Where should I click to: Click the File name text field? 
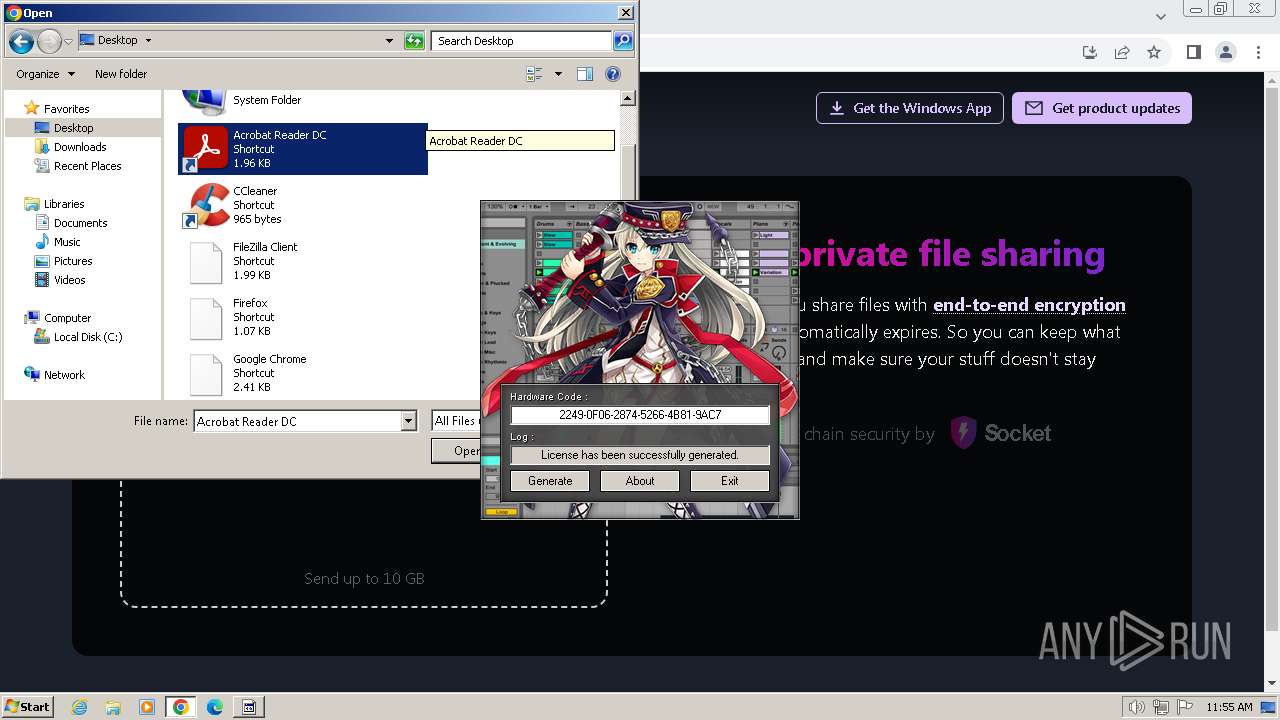click(297, 421)
